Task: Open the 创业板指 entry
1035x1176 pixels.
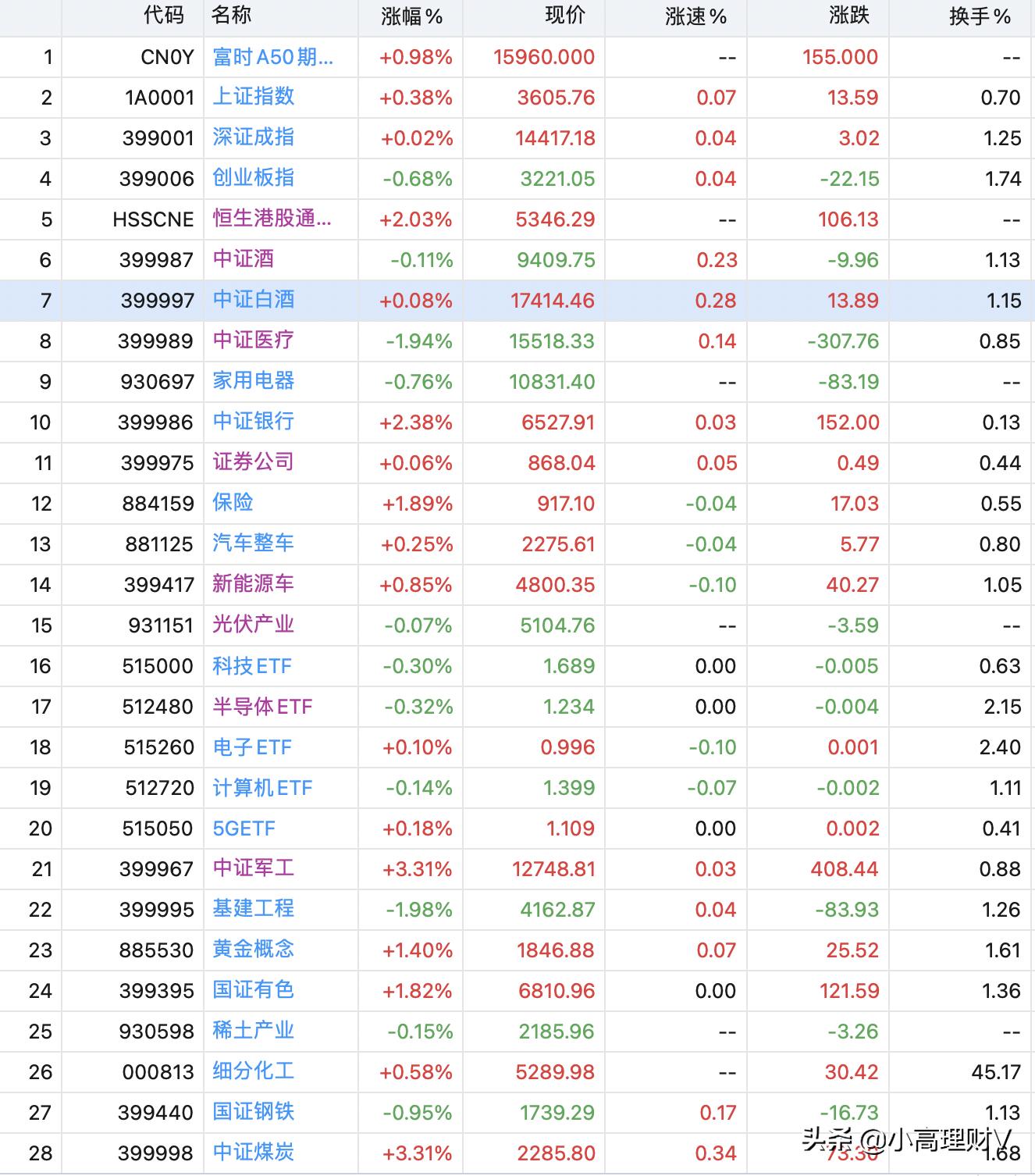Action: point(254,178)
